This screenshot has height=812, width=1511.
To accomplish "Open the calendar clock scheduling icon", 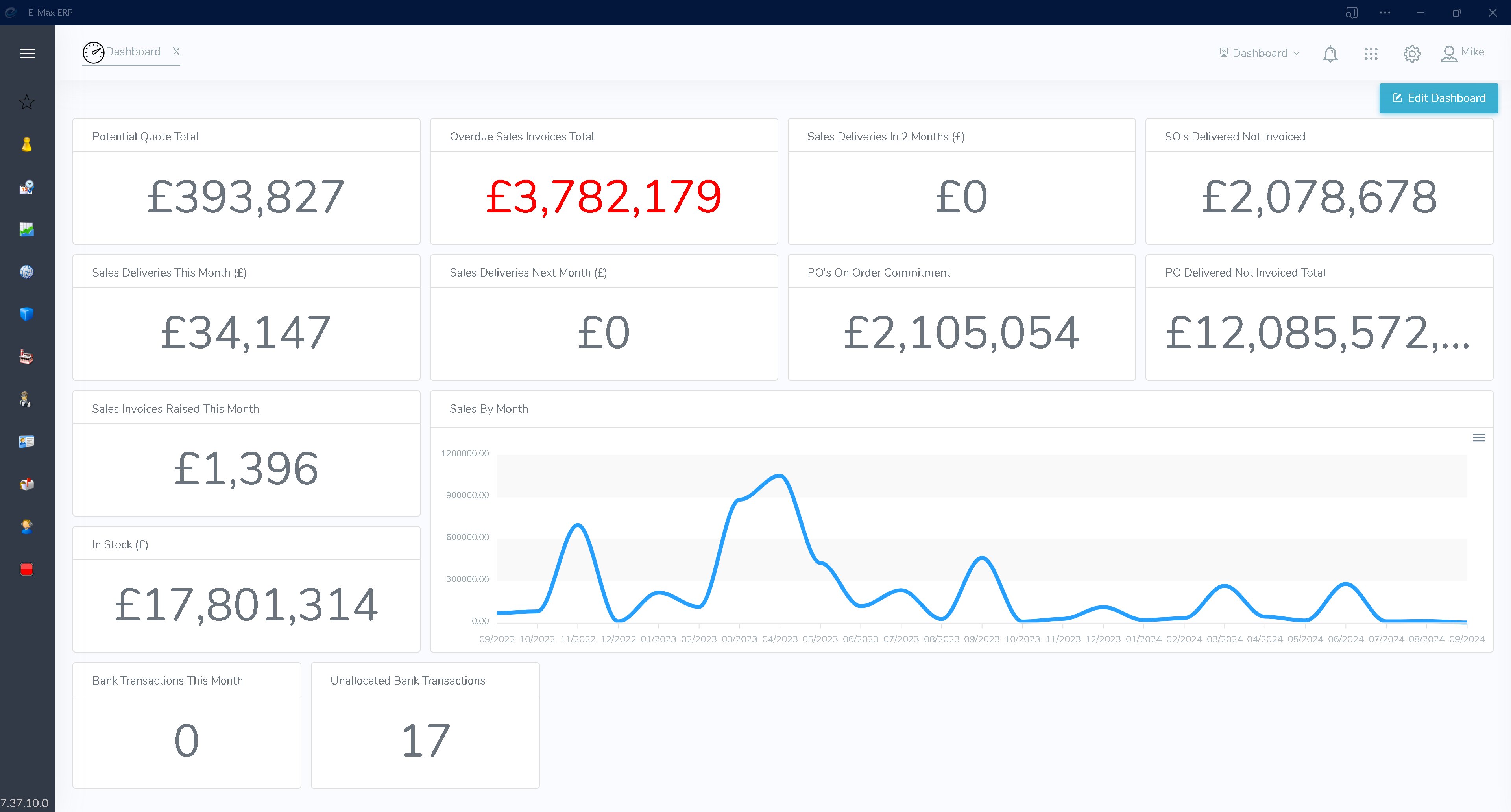I will coord(26,188).
